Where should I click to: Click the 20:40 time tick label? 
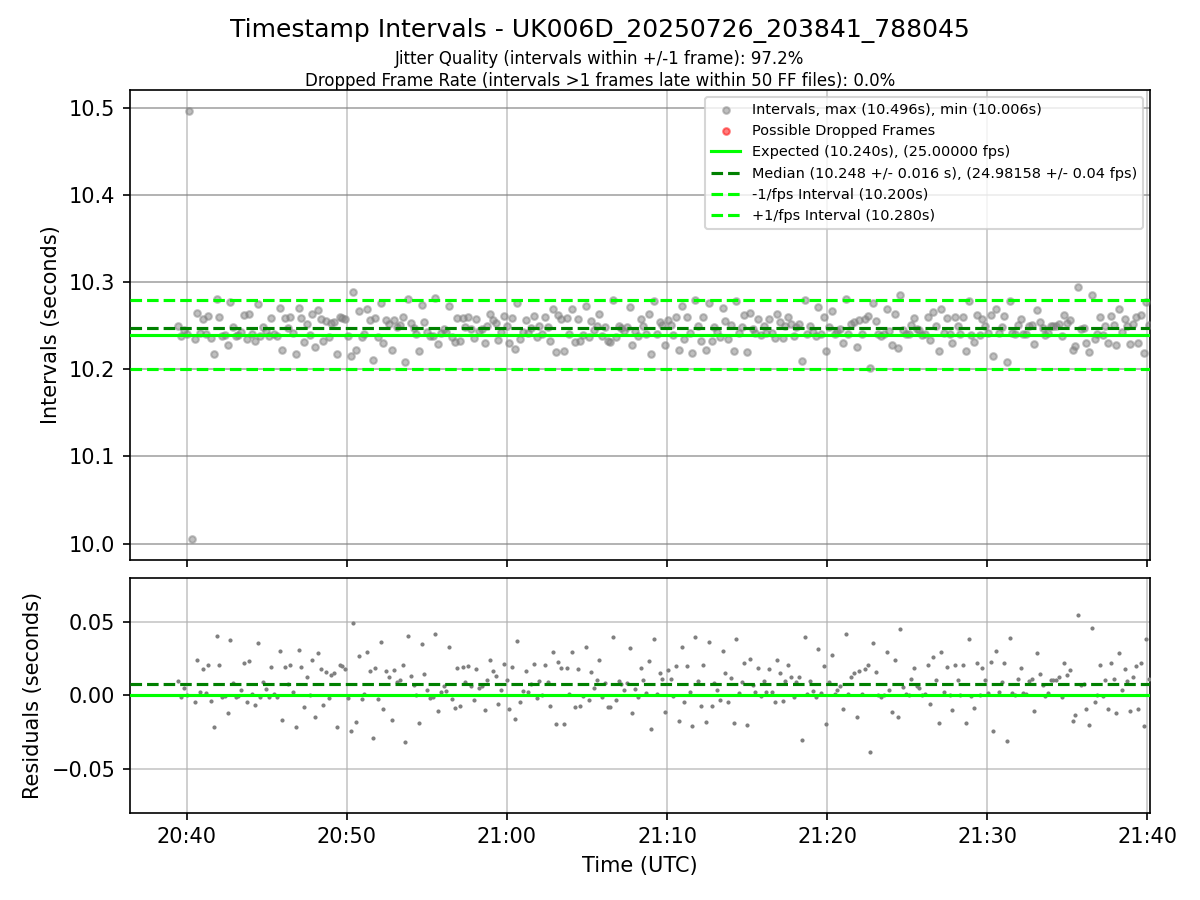click(x=186, y=837)
